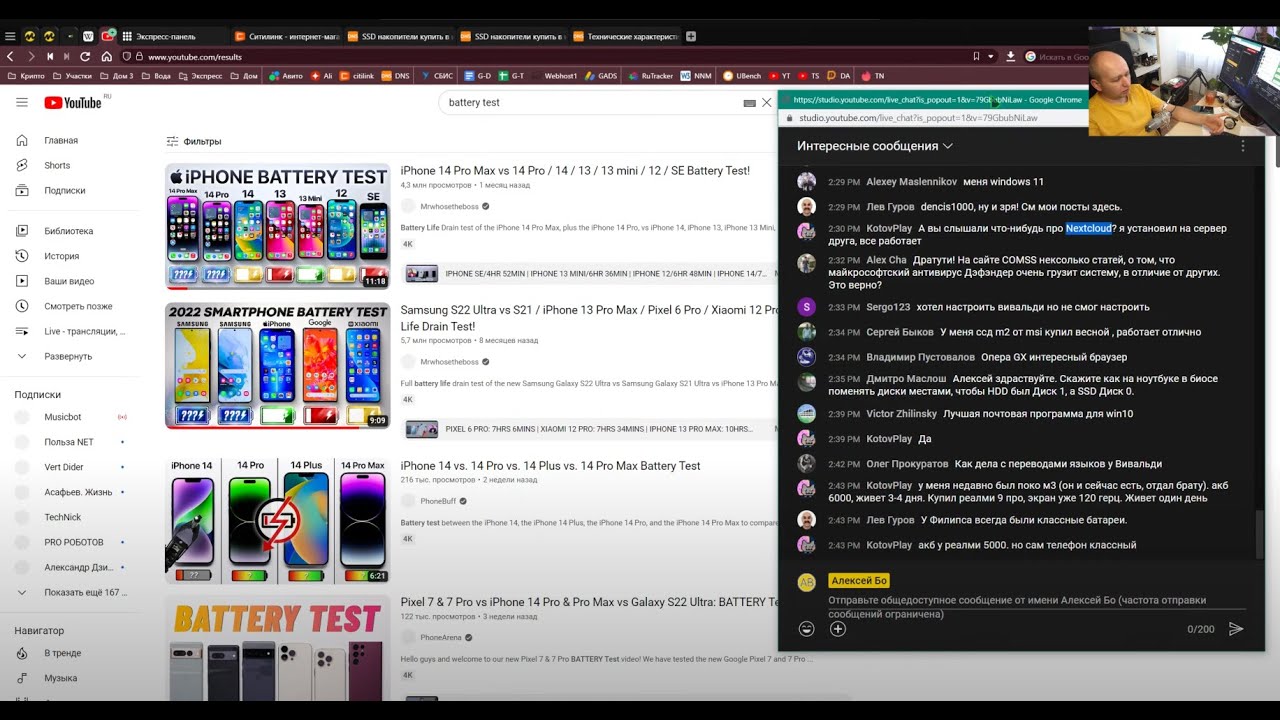Click Alexey Maslennikov's name in chat
This screenshot has height=720, width=1280.
[x=910, y=182]
